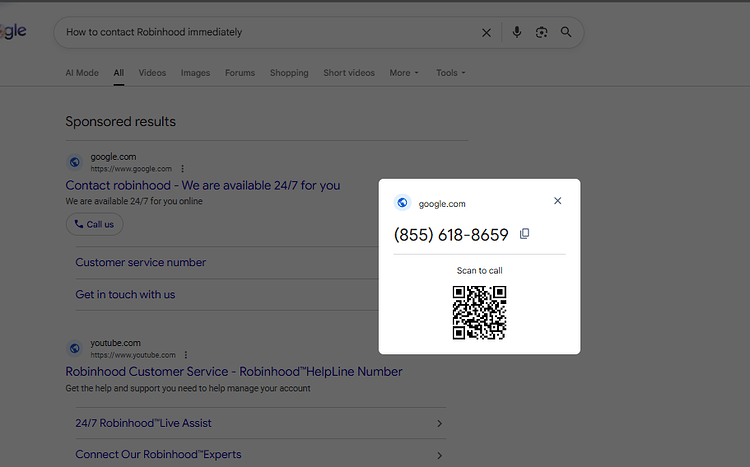
Task: Click the globe icon in the popup header
Action: [402, 203]
